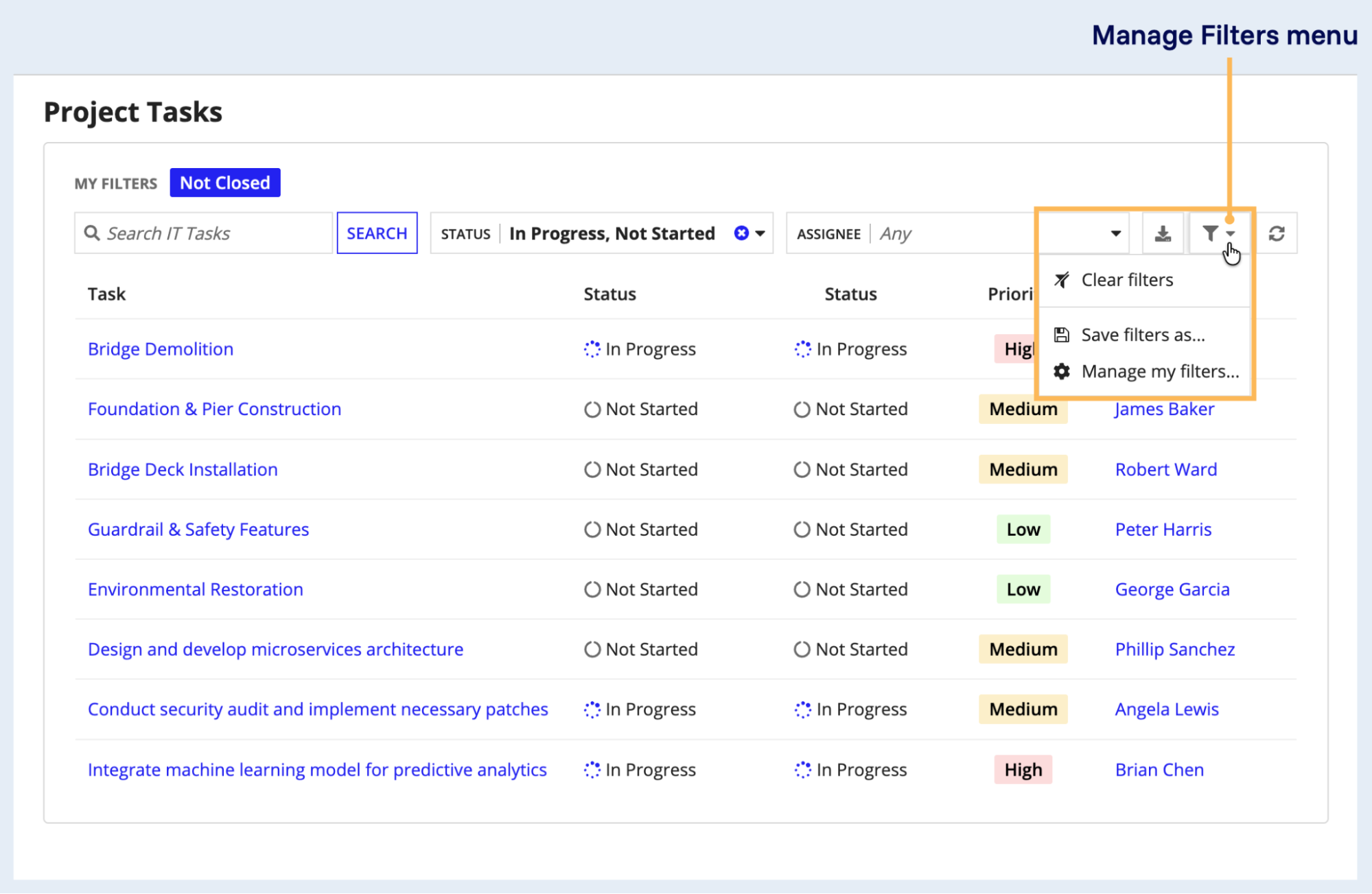Open Robert Ward assignee link
The width and height of the screenshot is (1372, 894).
pyautogui.click(x=1166, y=469)
